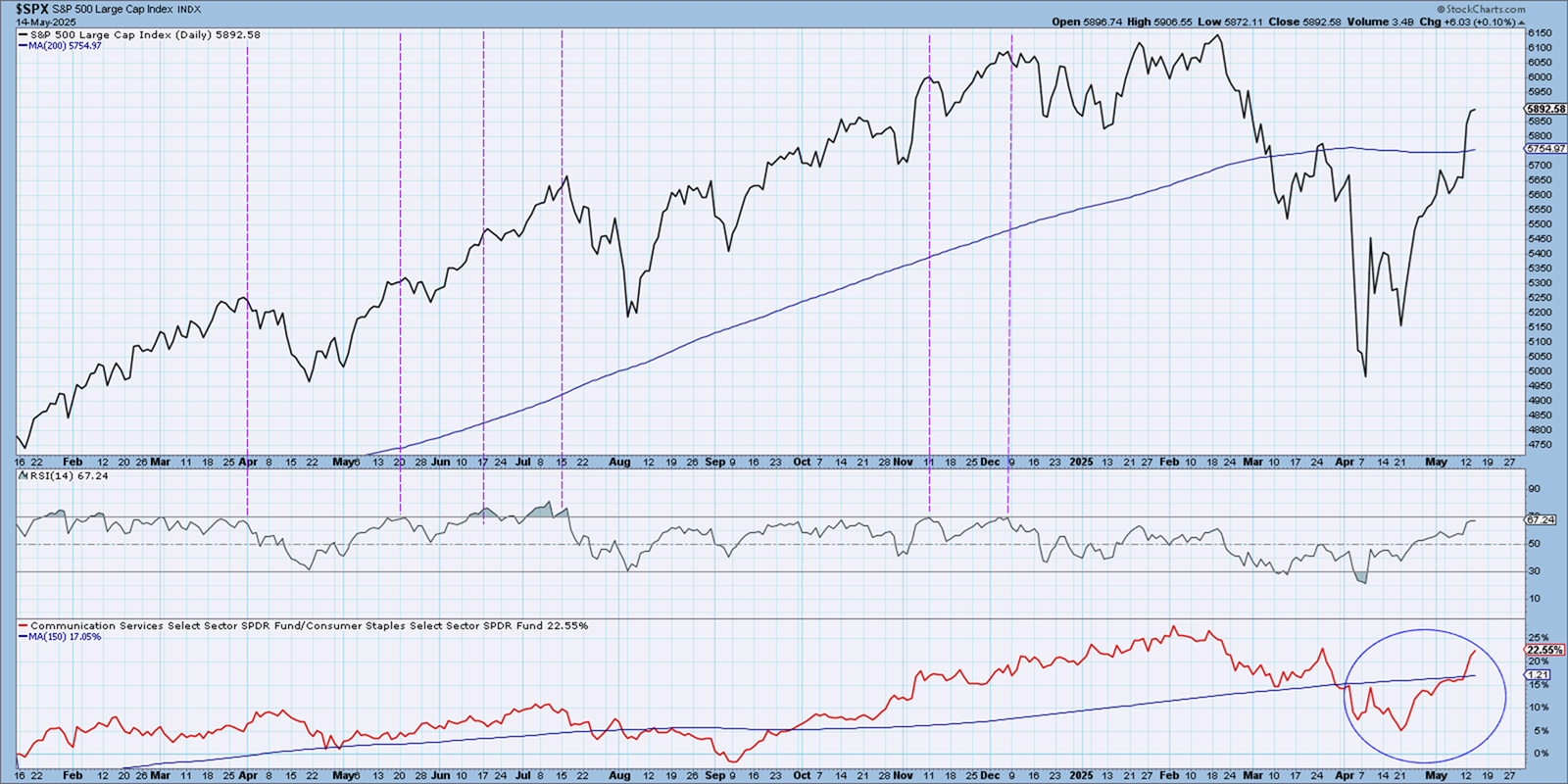This screenshot has height=784, width=1568.
Task: Click the 5892.58 last price tag
Action: pos(1545,109)
